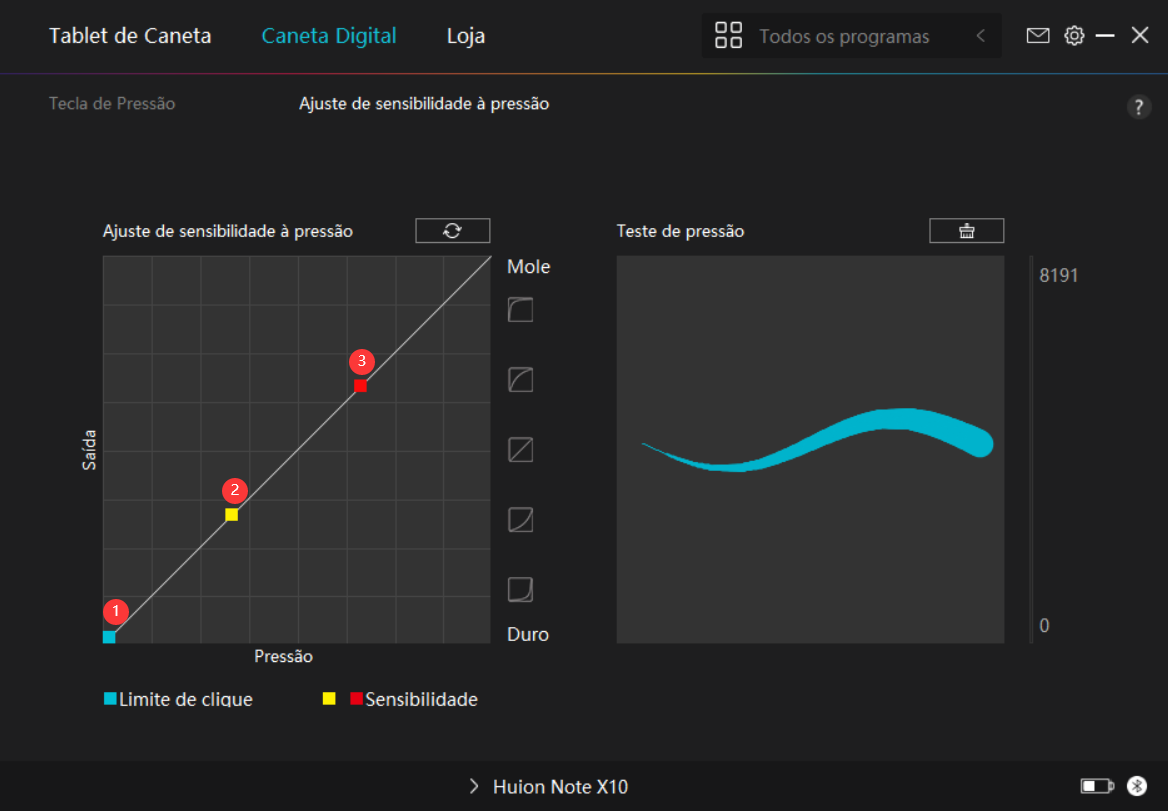Open the settings gear icon
Screen dimensions: 1168x811
[x=1074, y=36]
